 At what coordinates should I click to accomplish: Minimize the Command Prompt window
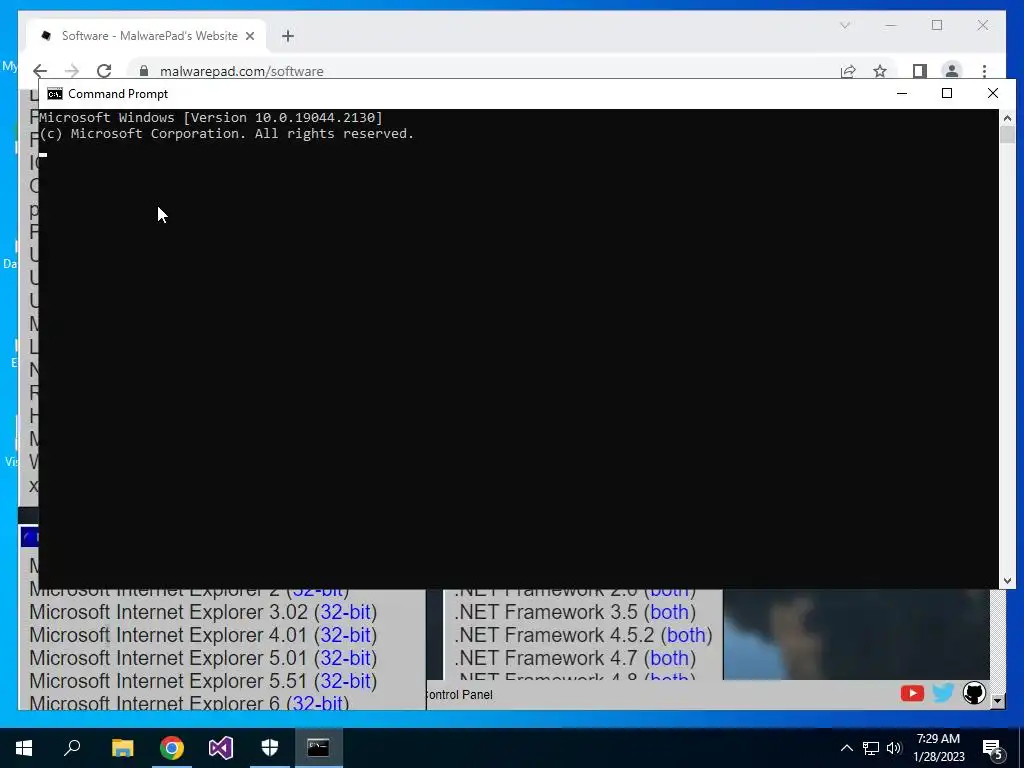(902, 93)
